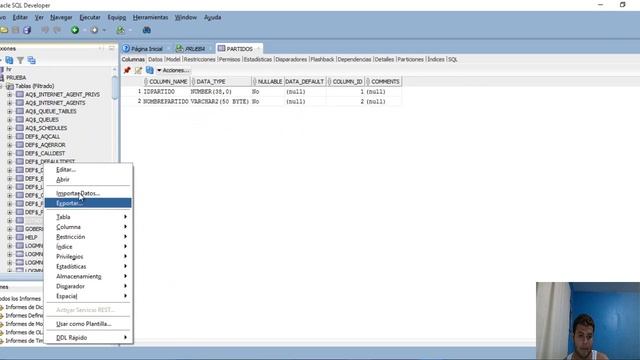
Task: Open the Herramientas menu
Action: click(150, 17)
